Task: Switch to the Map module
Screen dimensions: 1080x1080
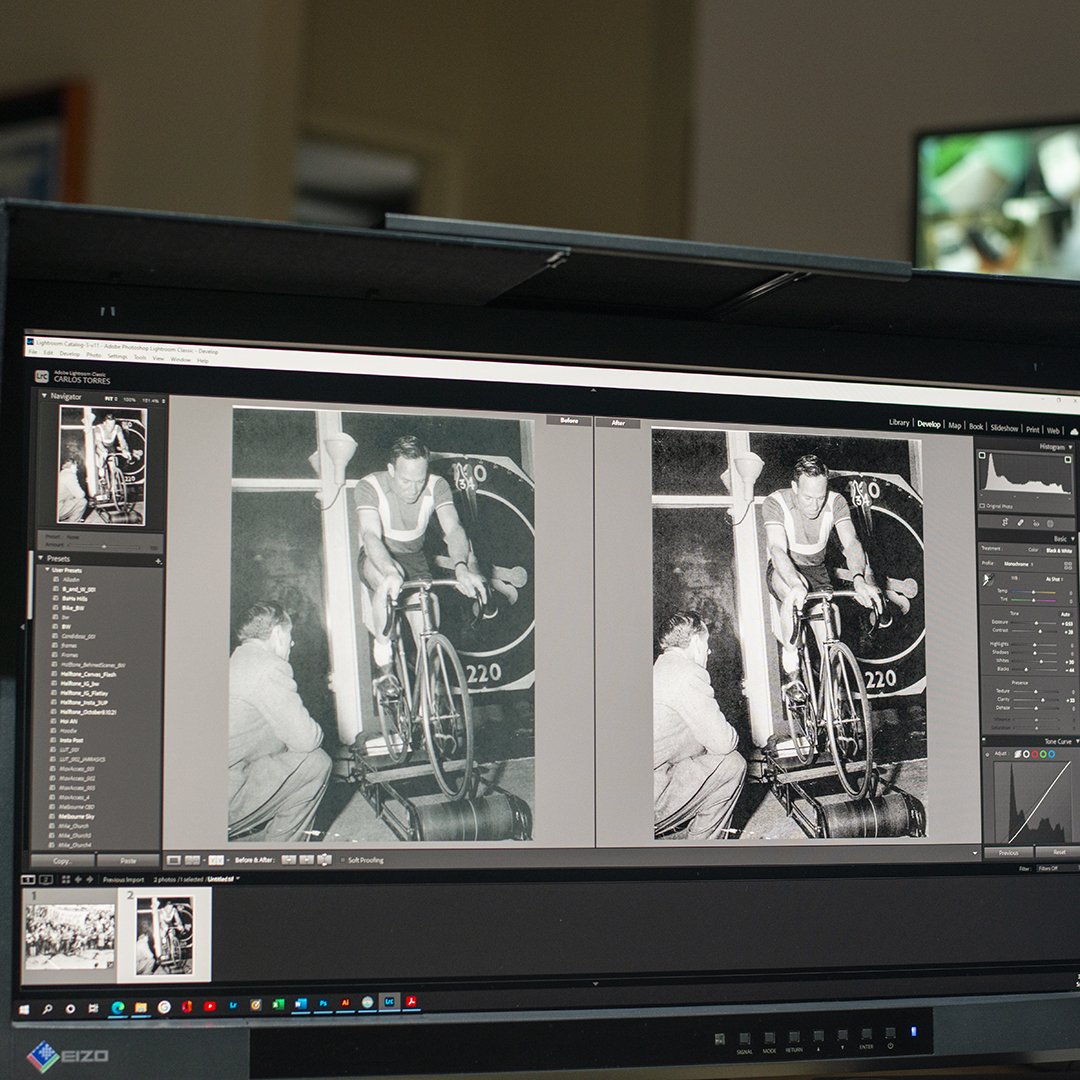Action: pyautogui.click(x=955, y=425)
